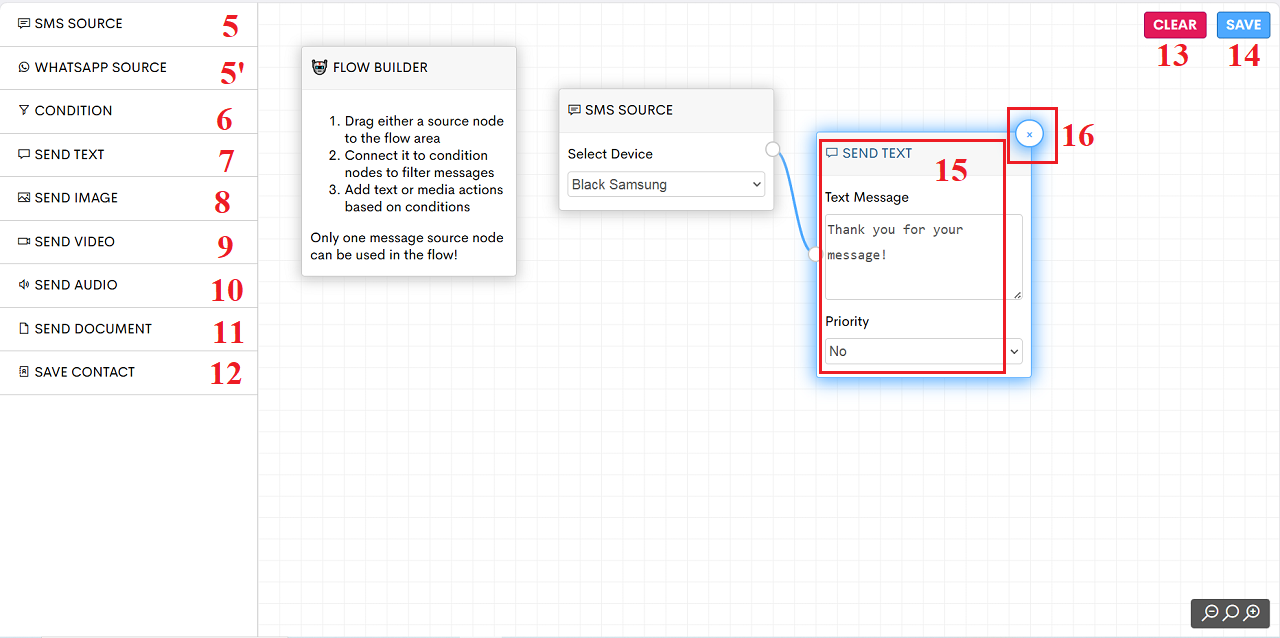Image resolution: width=1280 pixels, height=638 pixels.
Task: Click the blue connection line between nodes
Action: click(x=795, y=200)
